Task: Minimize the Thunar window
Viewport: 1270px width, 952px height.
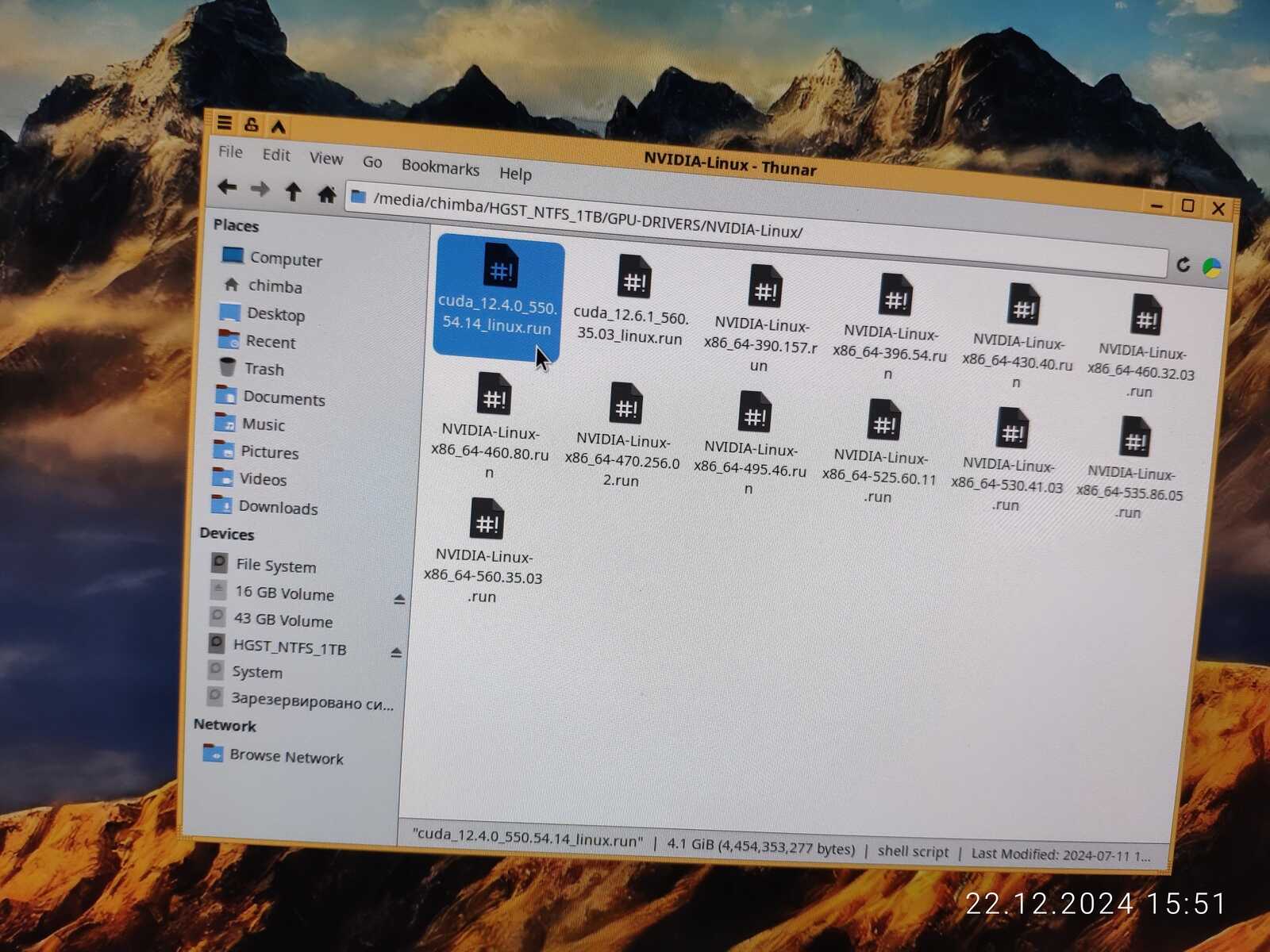Action: click(x=1156, y=205)
